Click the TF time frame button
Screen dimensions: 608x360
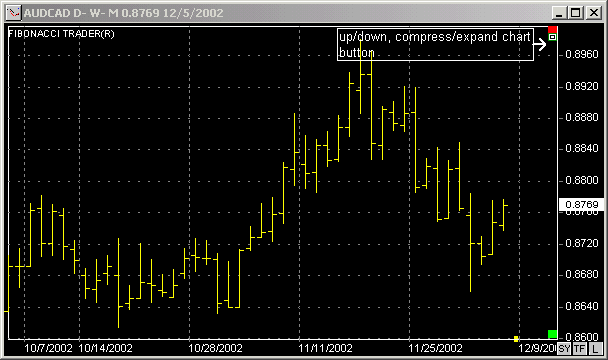579,348
